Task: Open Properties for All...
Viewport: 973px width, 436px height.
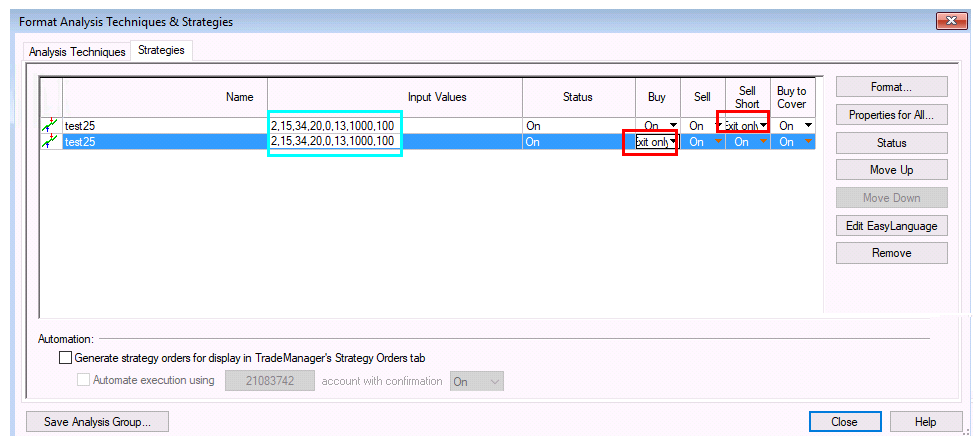Action: coord(891,115)
